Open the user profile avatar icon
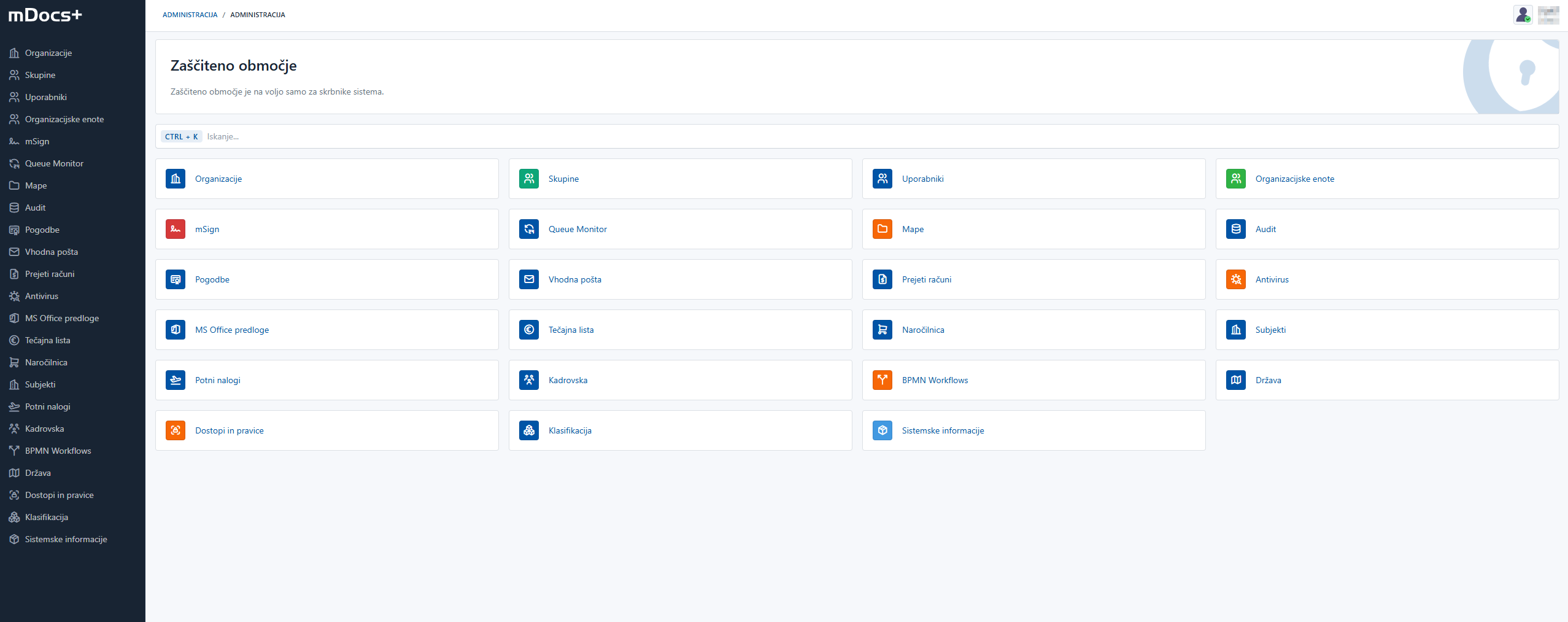Viewport: 1568px width, 622px height. tap(1523, 15)
